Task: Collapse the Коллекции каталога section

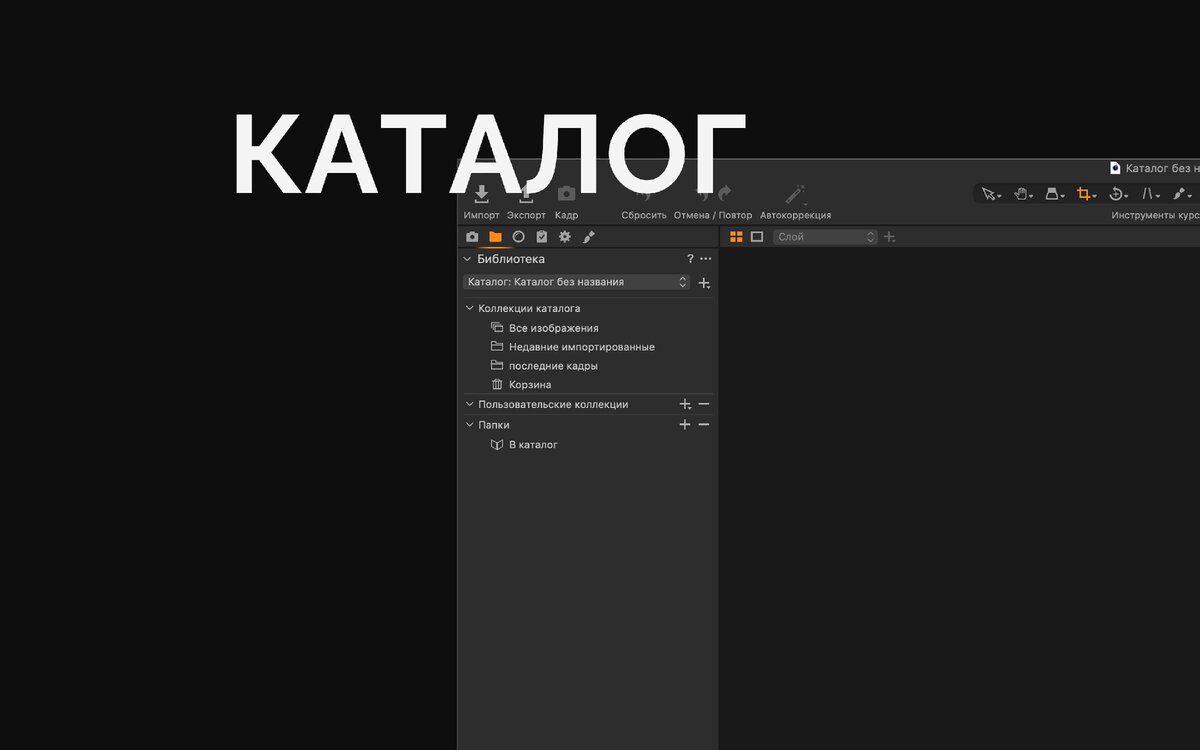Action: [x=470, y=309]
